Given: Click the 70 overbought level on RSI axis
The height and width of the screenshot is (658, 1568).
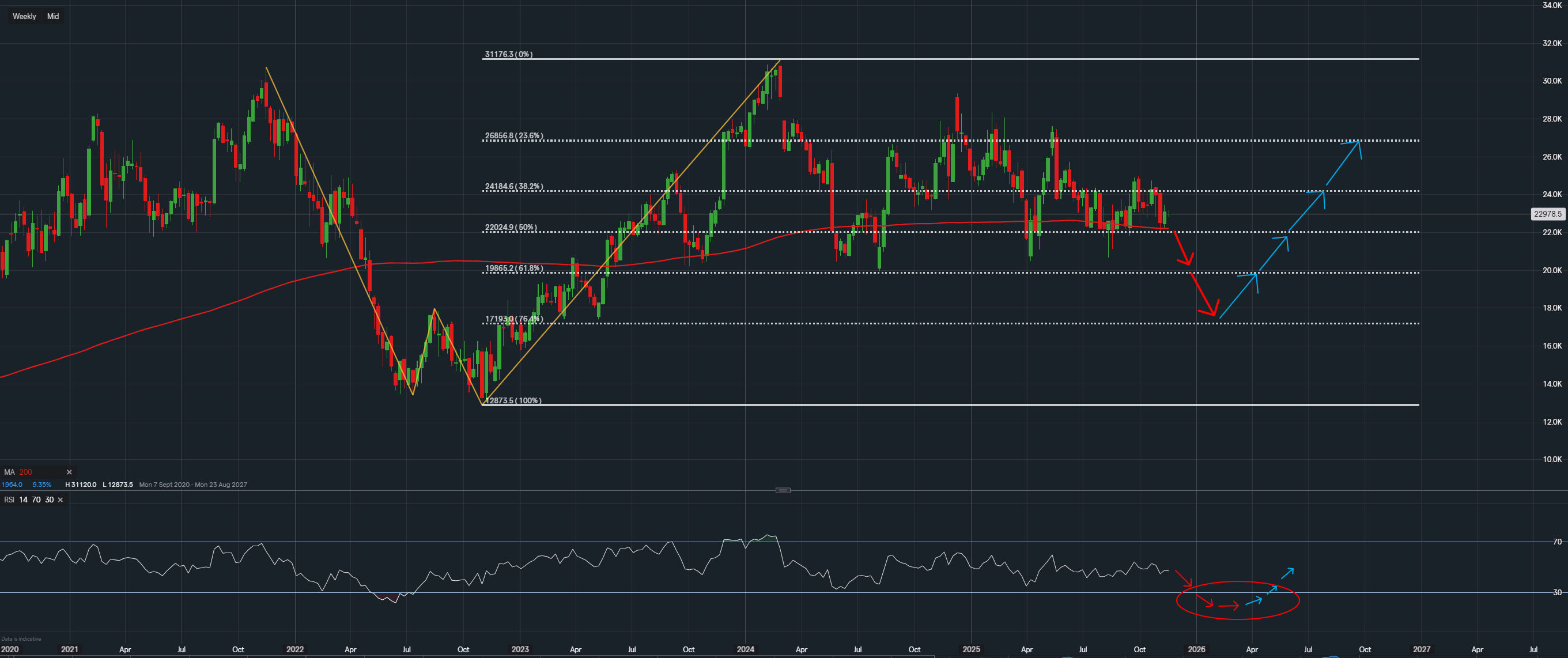Looking at the screenshot, I should [x=1557, y=542].
